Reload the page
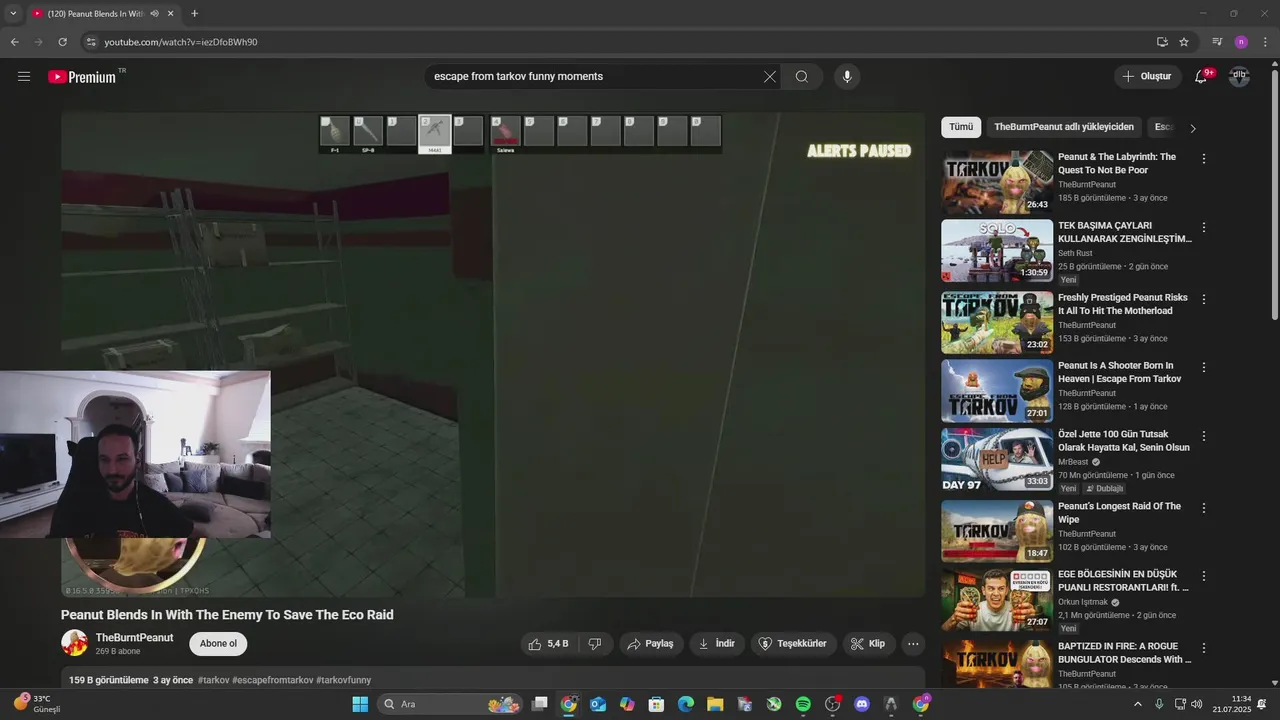The width and height of the screenshot is (1280, 720). point(62,42)
